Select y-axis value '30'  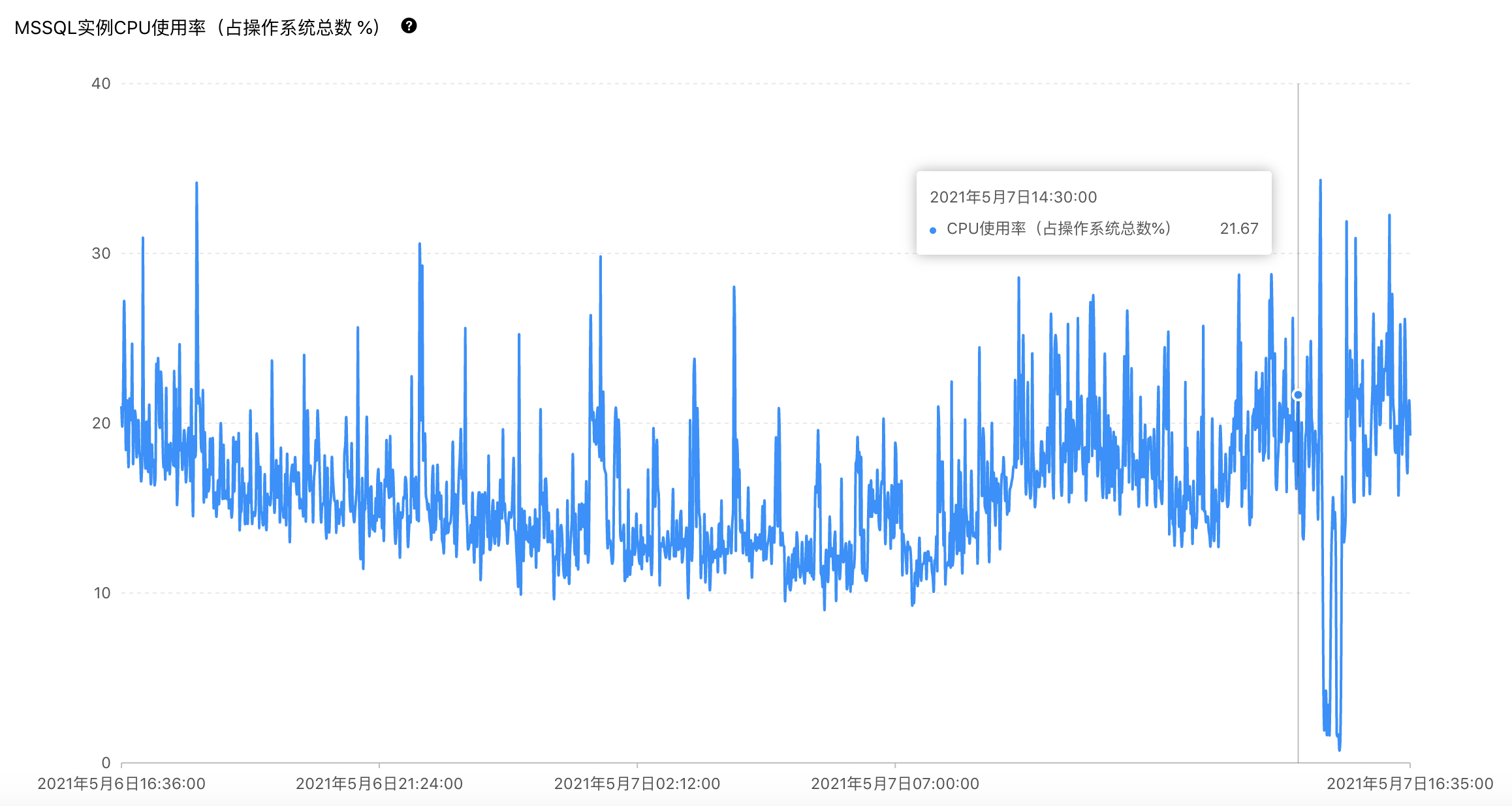pos(101,253)
